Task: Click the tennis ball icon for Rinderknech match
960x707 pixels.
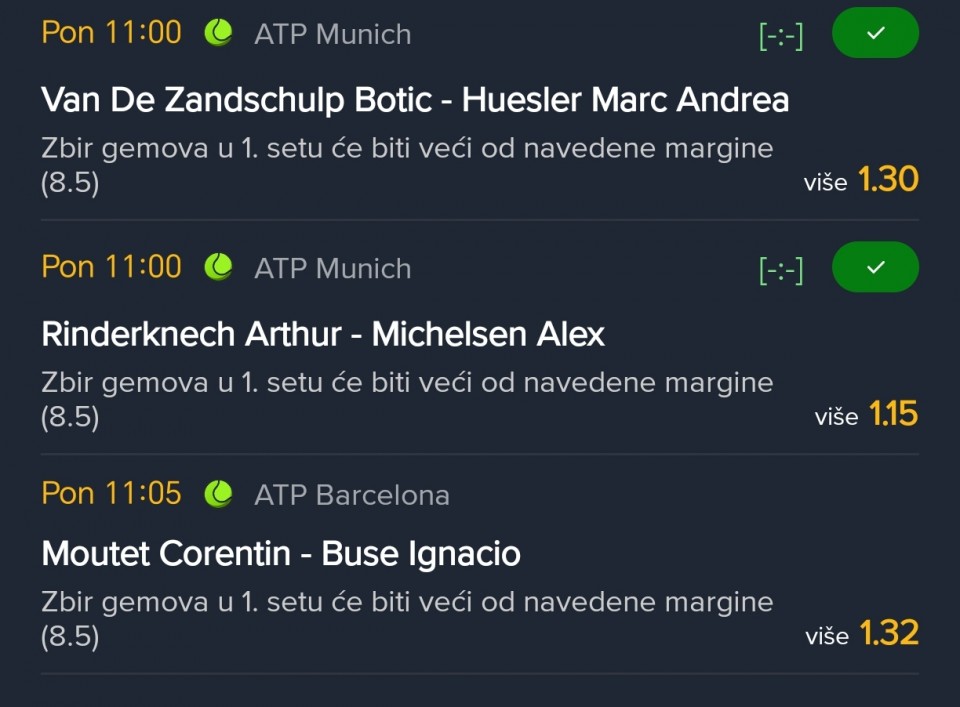Action: click(218, 267)
